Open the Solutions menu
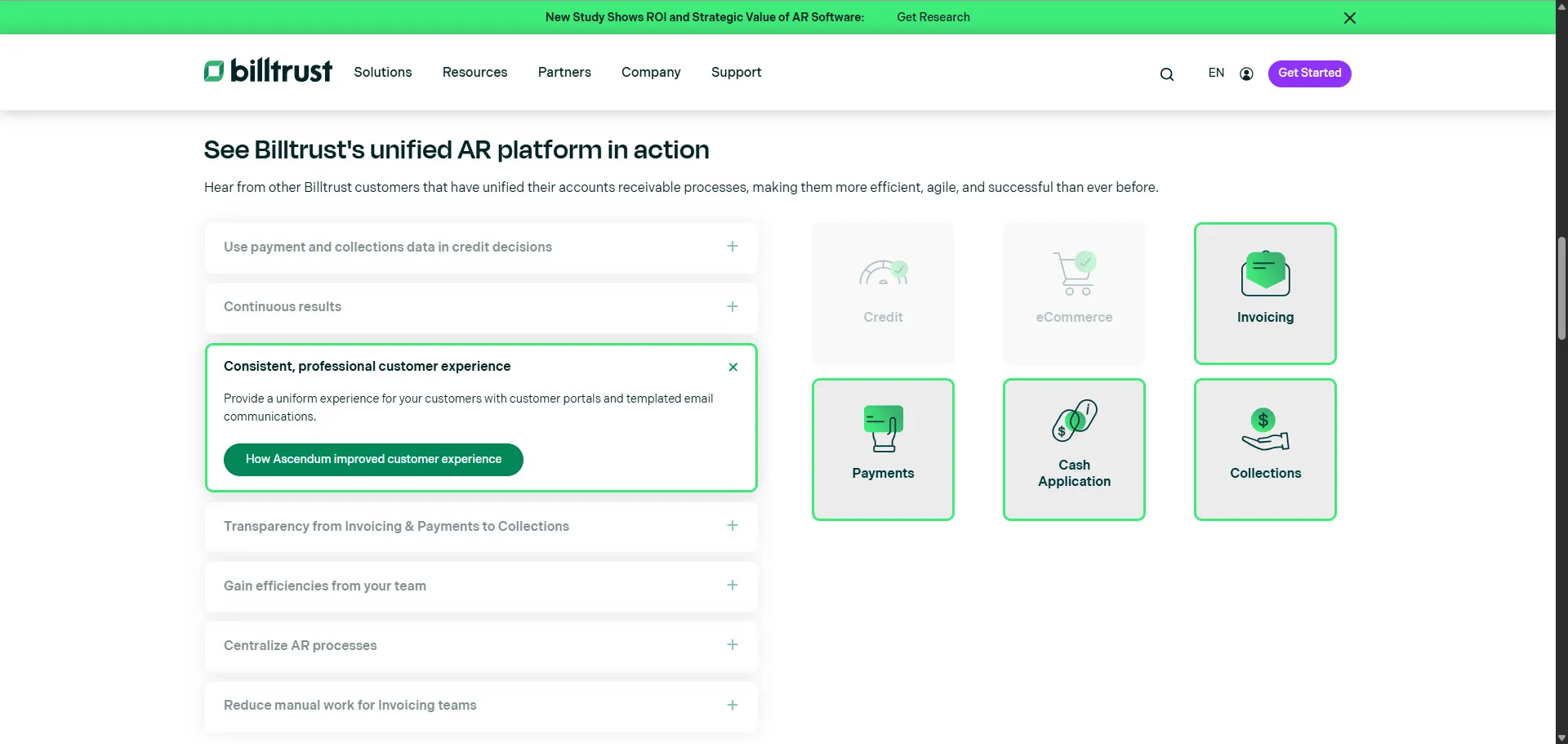This screenshot has width=1568, height=744. (x=382, y=72)
